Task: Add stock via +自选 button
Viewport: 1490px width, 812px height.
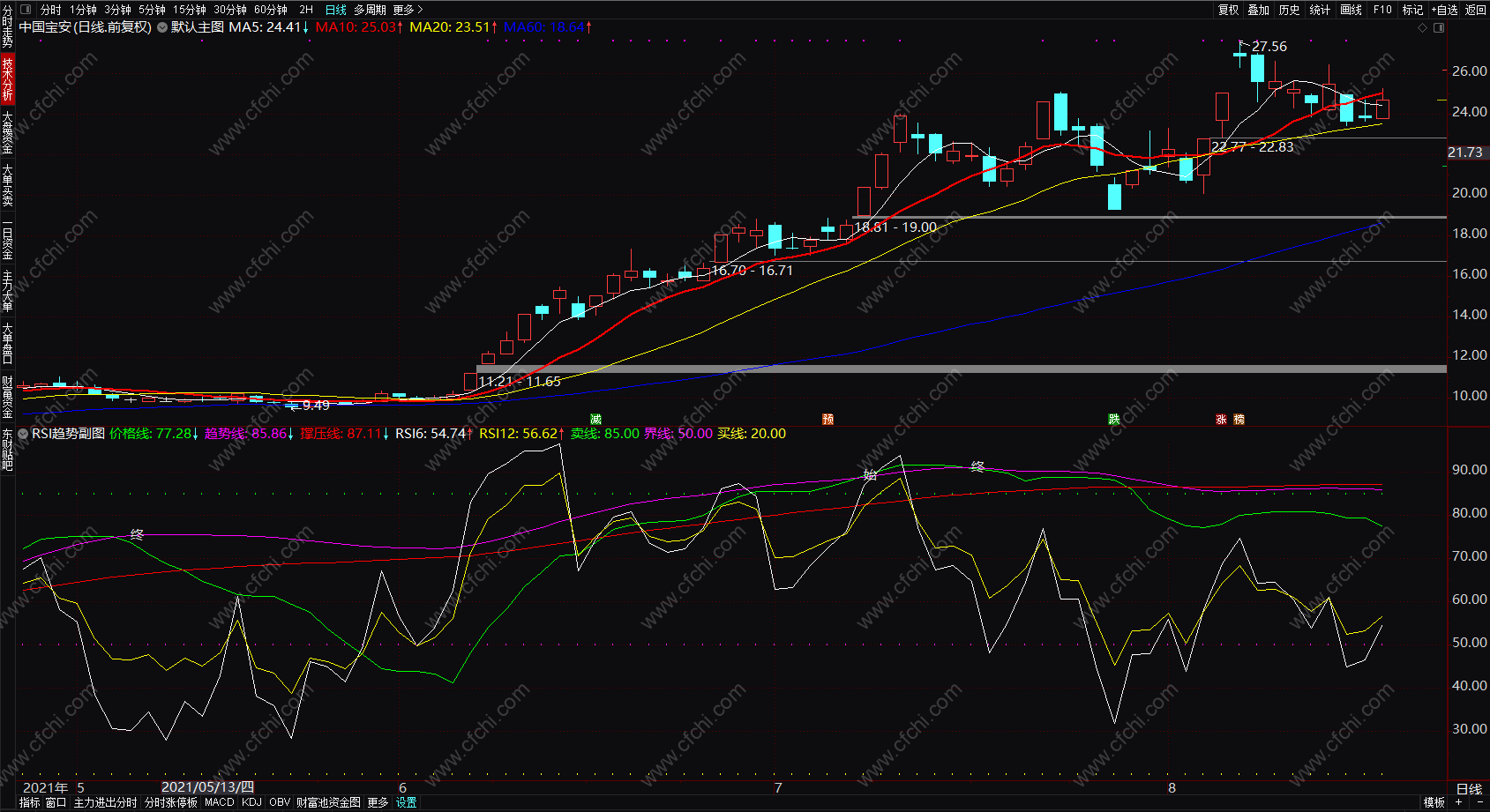Action: pyautogui.click(x=1444, y=10)
